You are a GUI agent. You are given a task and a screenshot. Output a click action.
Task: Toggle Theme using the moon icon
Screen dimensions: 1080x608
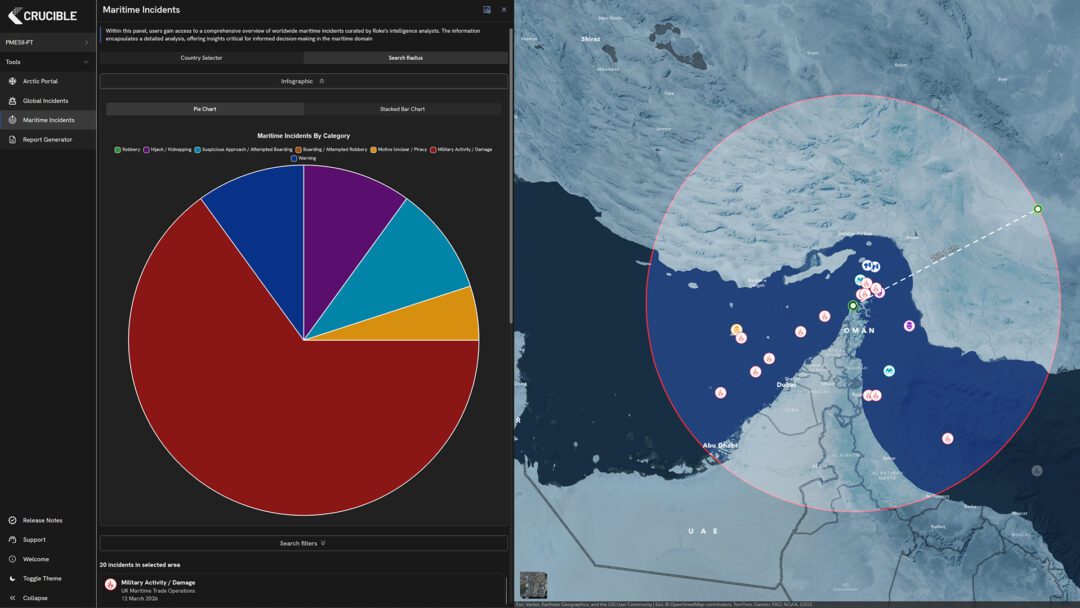click(x=13, y=578)
